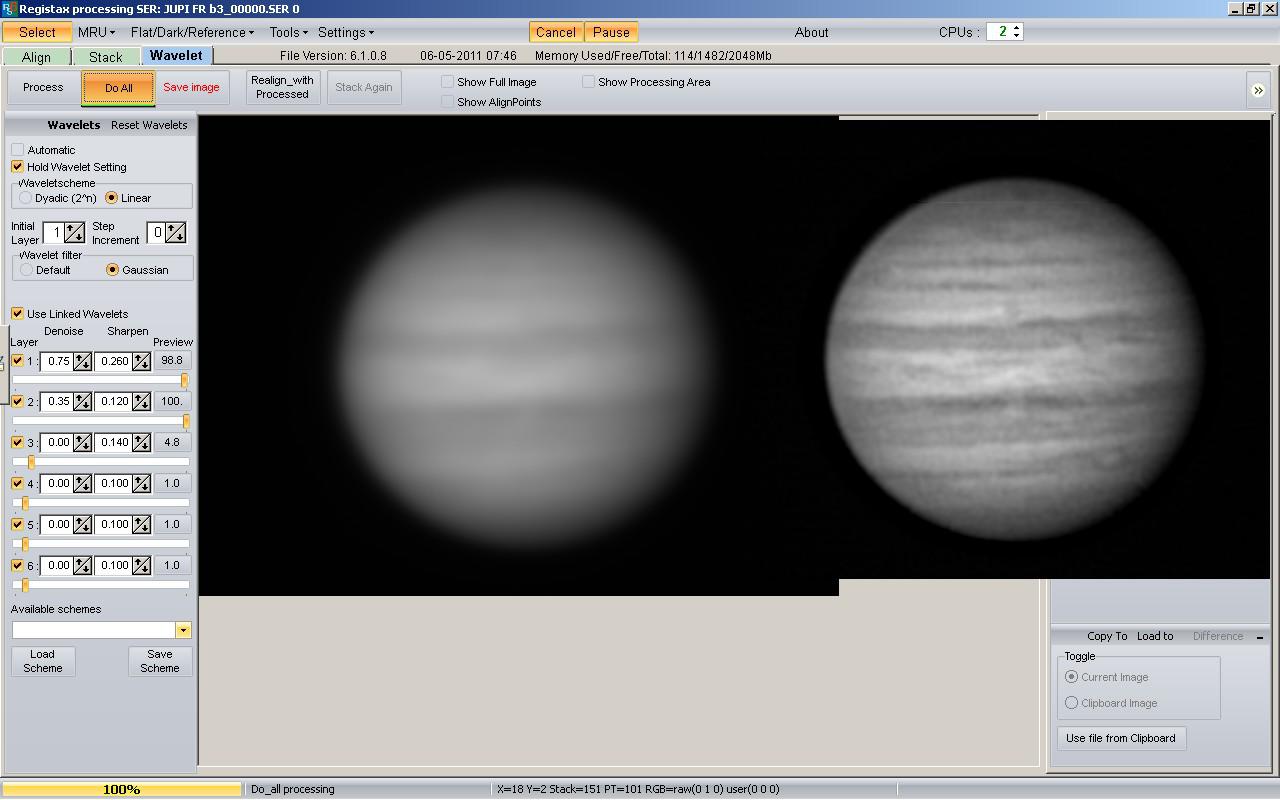Screen dimensions: 1280x800
Task: Cancel the current processing
Action: coord(556,32)
